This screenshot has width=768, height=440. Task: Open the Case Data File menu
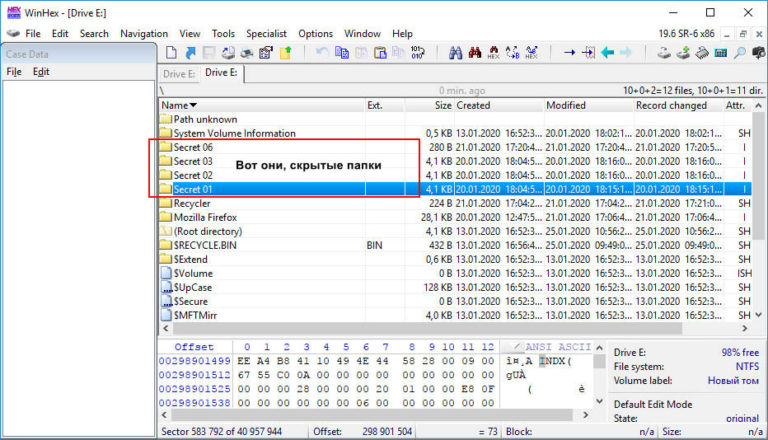[14, 72]
